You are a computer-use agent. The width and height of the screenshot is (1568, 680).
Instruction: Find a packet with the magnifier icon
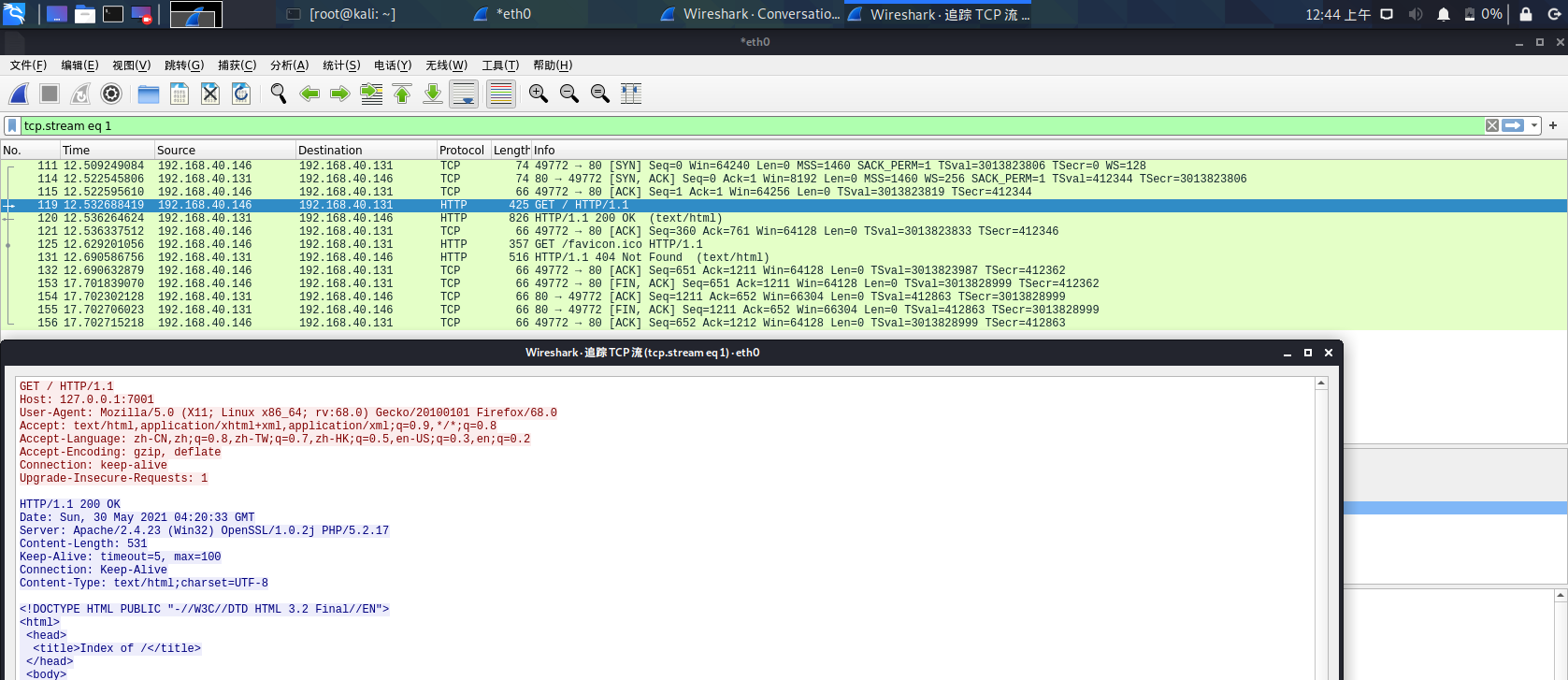(x=279, y=94)
